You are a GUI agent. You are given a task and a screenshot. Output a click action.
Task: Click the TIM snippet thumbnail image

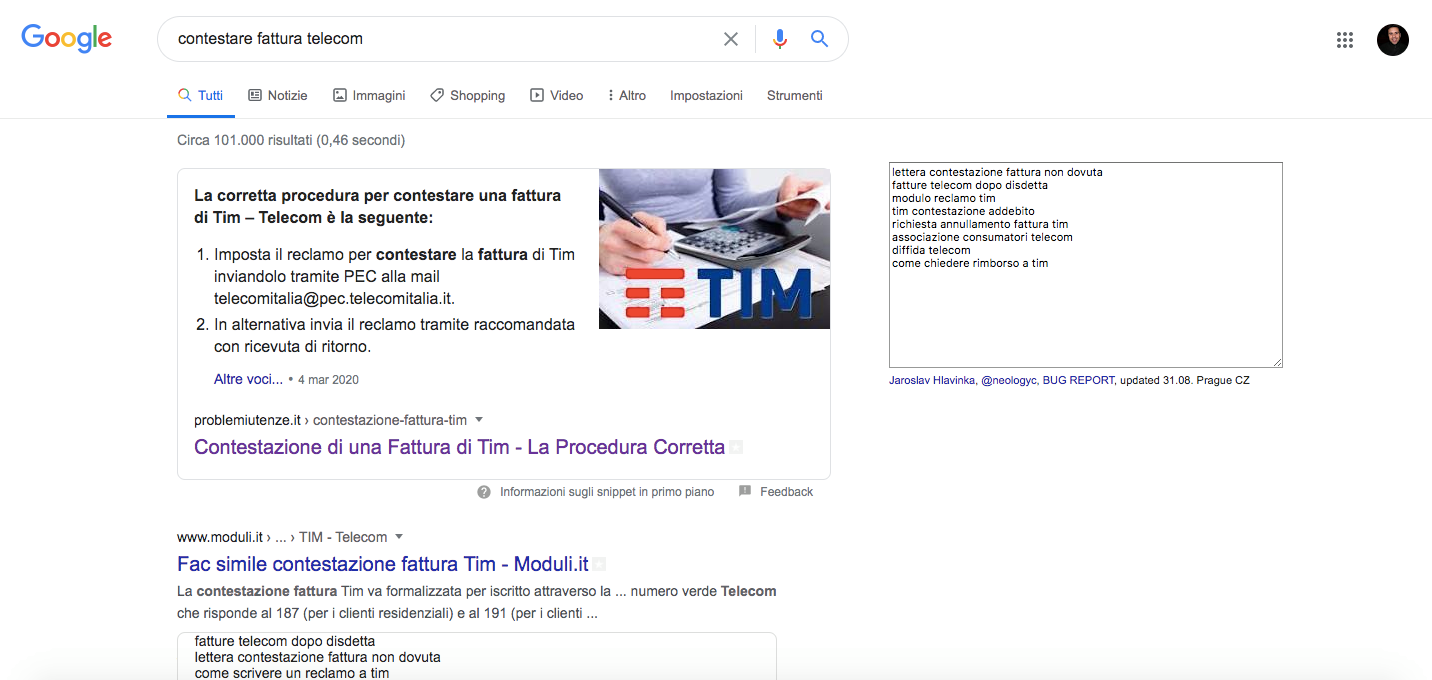pyautogui.click(x=714, y=249)
